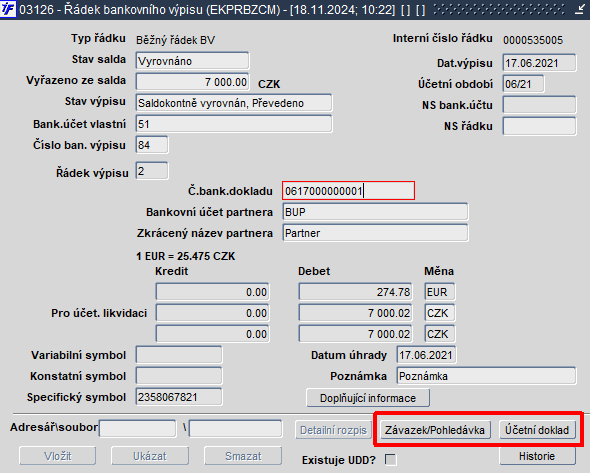590x473 pixels.
Task: Click the Poznámka field
Action: click(486, 376)
